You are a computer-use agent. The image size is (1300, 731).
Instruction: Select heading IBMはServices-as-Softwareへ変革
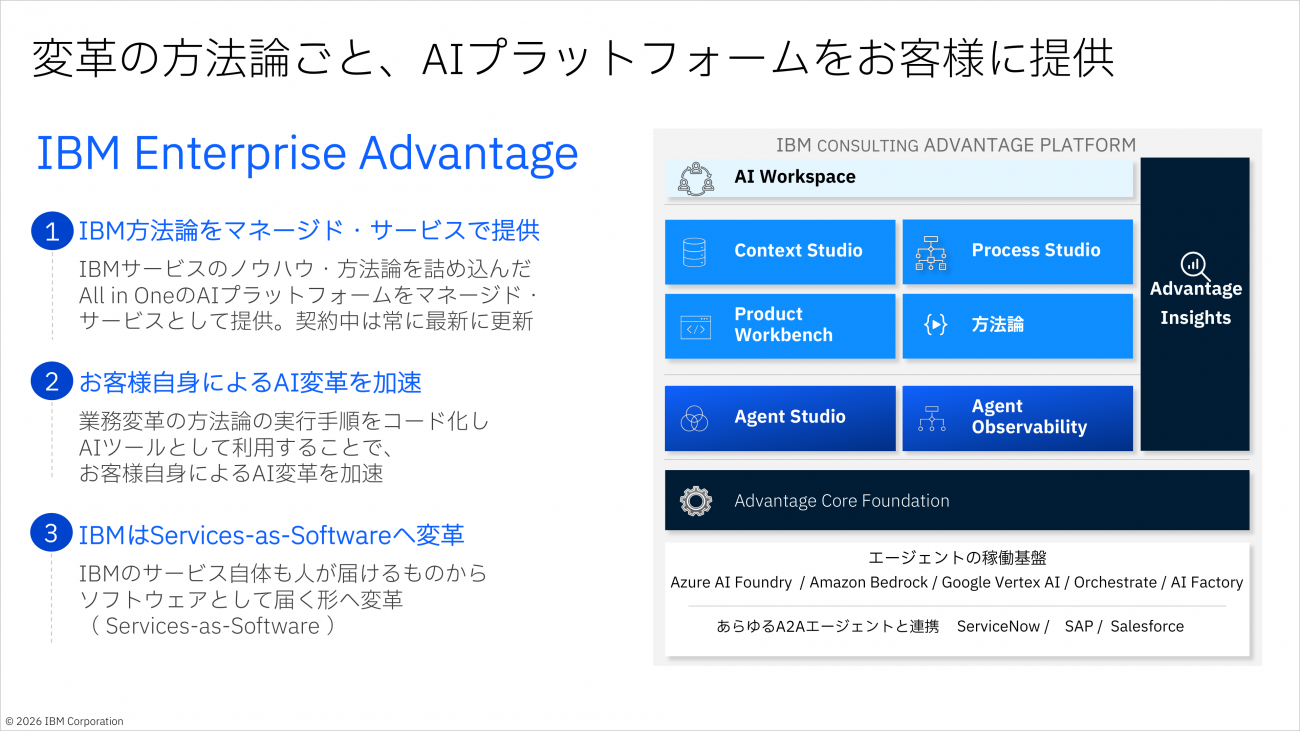point(272,535)
